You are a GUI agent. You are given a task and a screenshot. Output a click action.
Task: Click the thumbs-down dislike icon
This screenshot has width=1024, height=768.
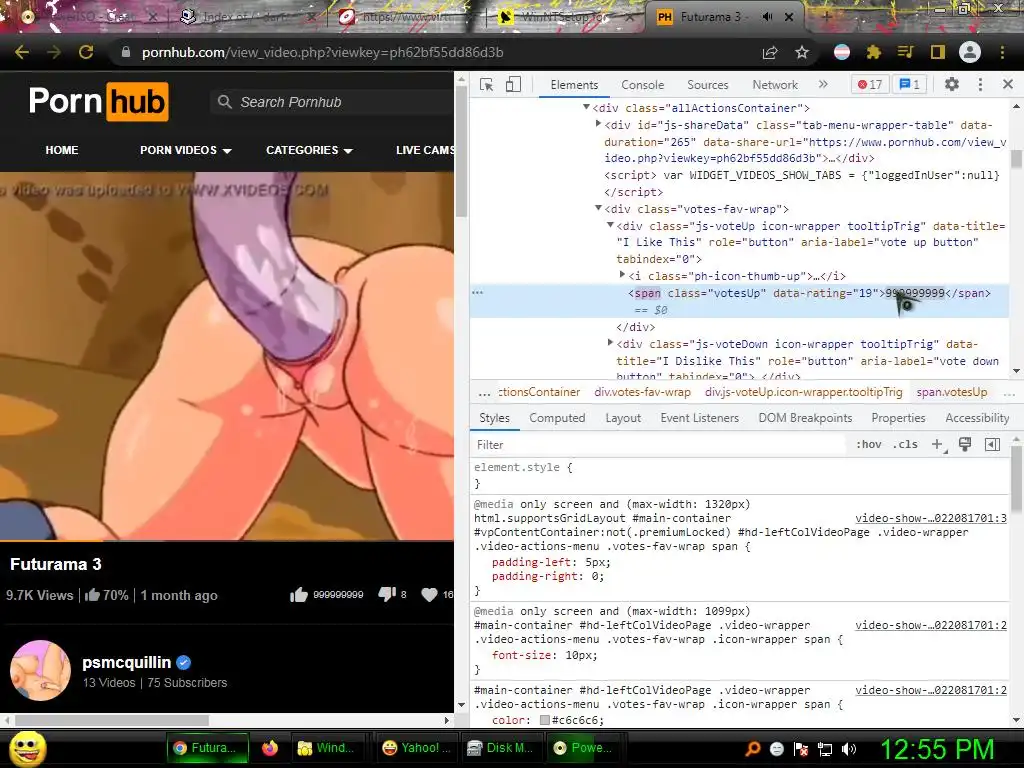point(387,594)
